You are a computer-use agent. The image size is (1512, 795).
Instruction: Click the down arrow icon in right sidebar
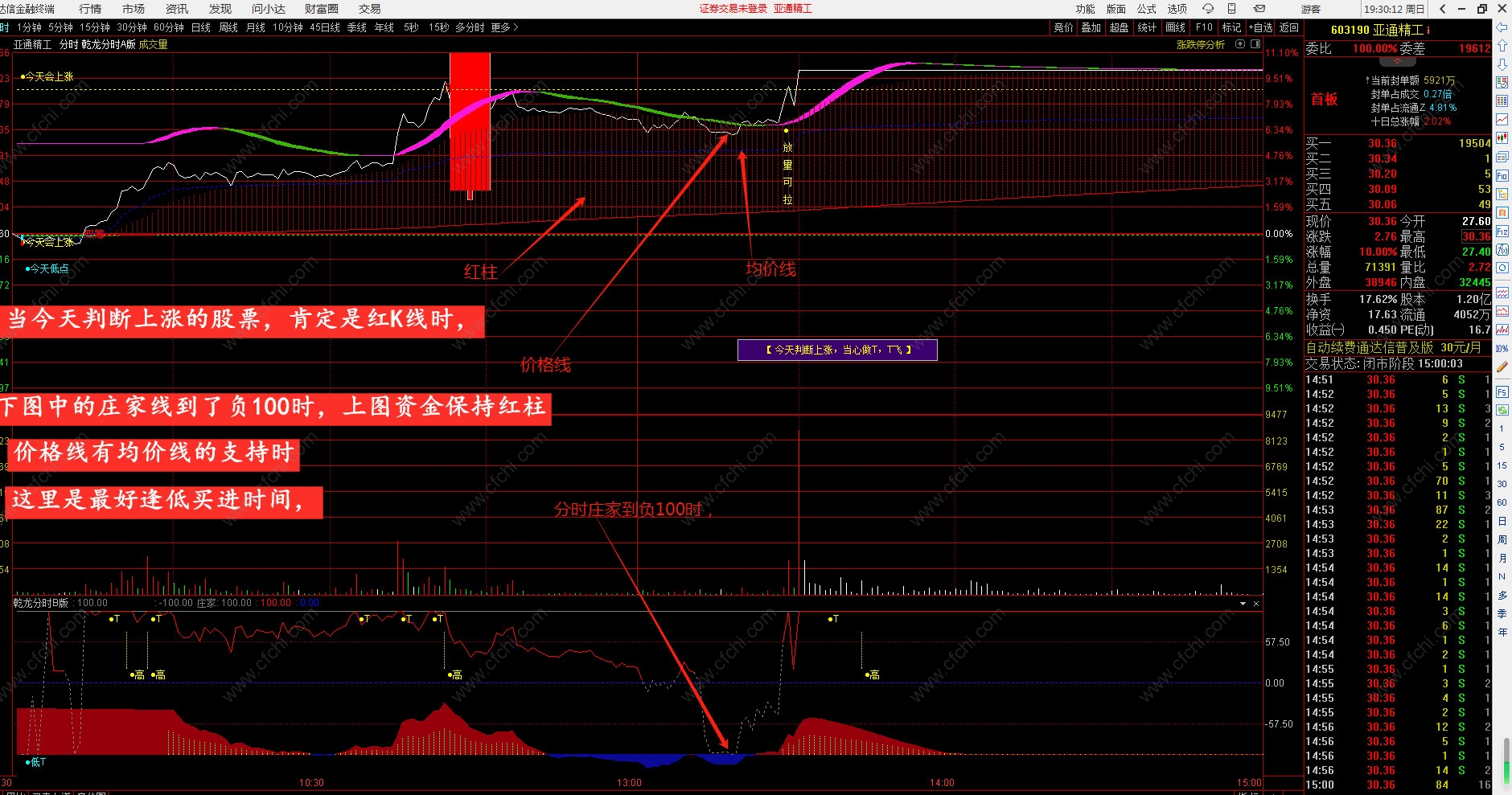point(1502,64)
